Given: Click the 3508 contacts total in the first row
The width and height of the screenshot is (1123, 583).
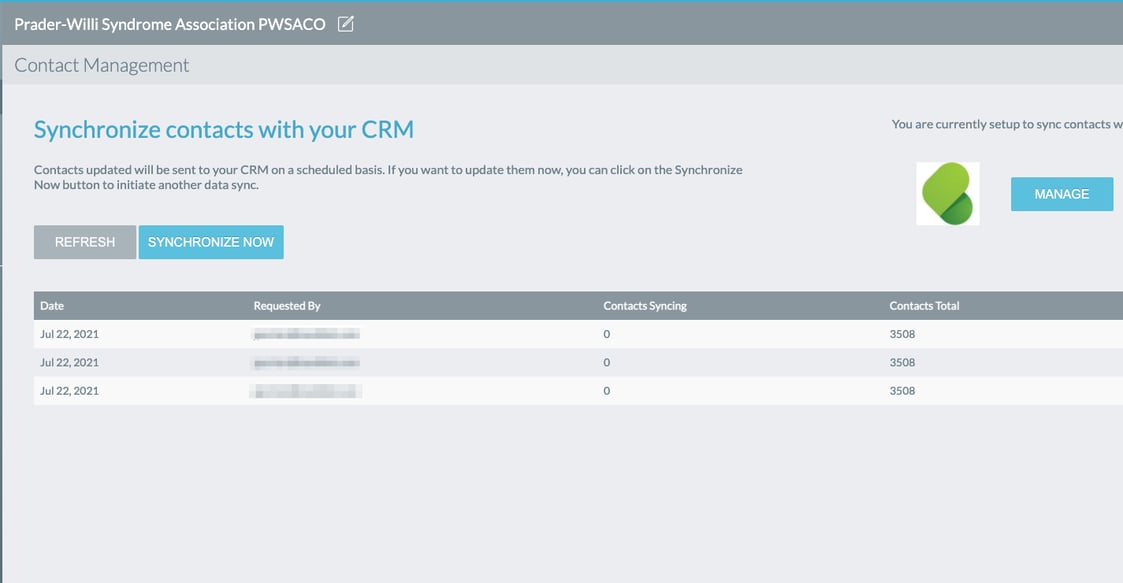Looking at the screenshot, I should (901, 334).
